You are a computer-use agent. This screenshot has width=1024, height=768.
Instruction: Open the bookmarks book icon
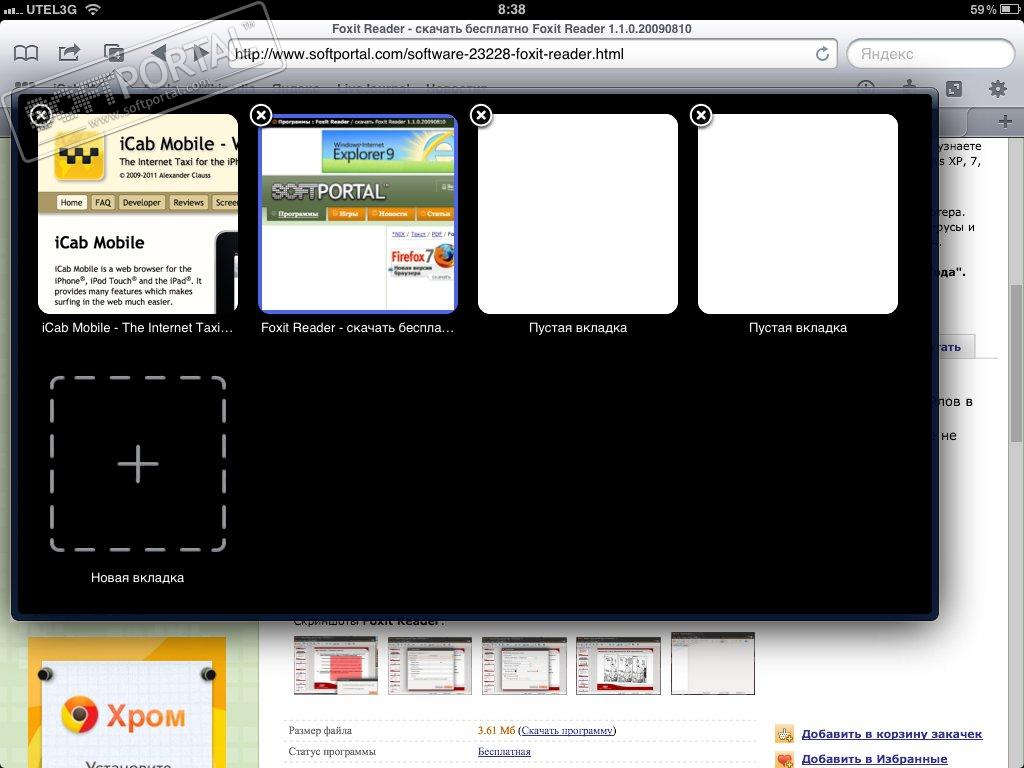coord(26,54)
